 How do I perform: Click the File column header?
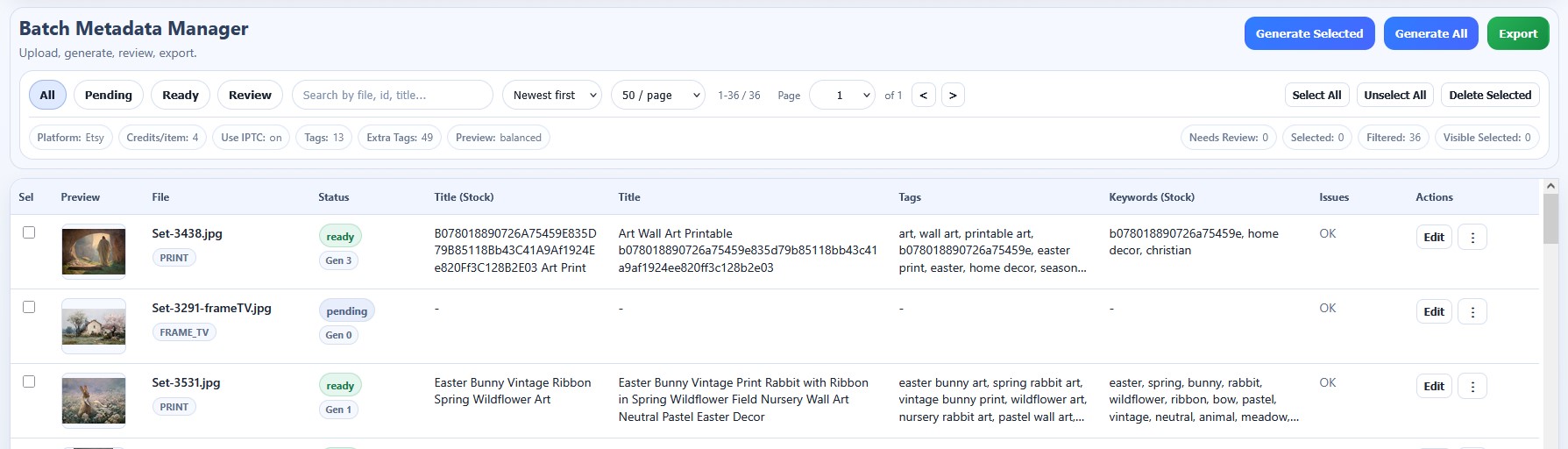(160, 197)
